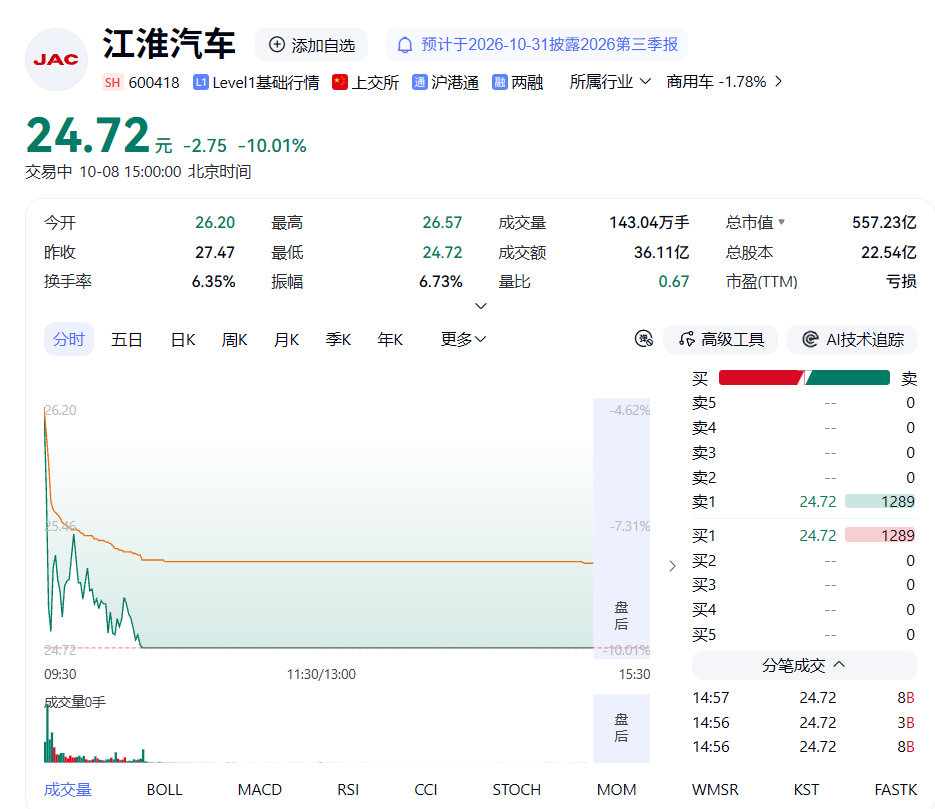Image resolution: width=935 pixels, height=809 pixels.
Task: Click the 14:56 trade row with 3B
Action: [804, 723]
